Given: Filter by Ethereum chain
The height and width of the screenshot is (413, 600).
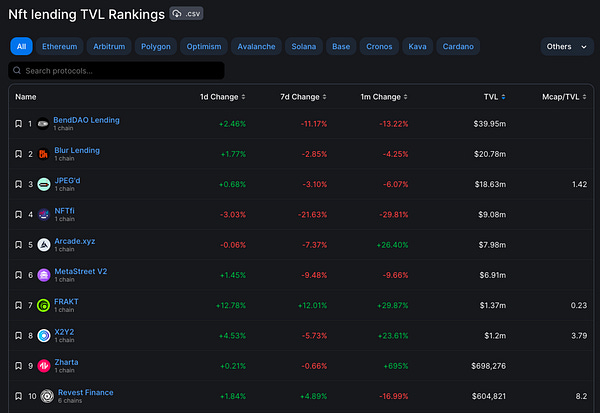Looking at the screenshot, I should [x=60, y=46].
